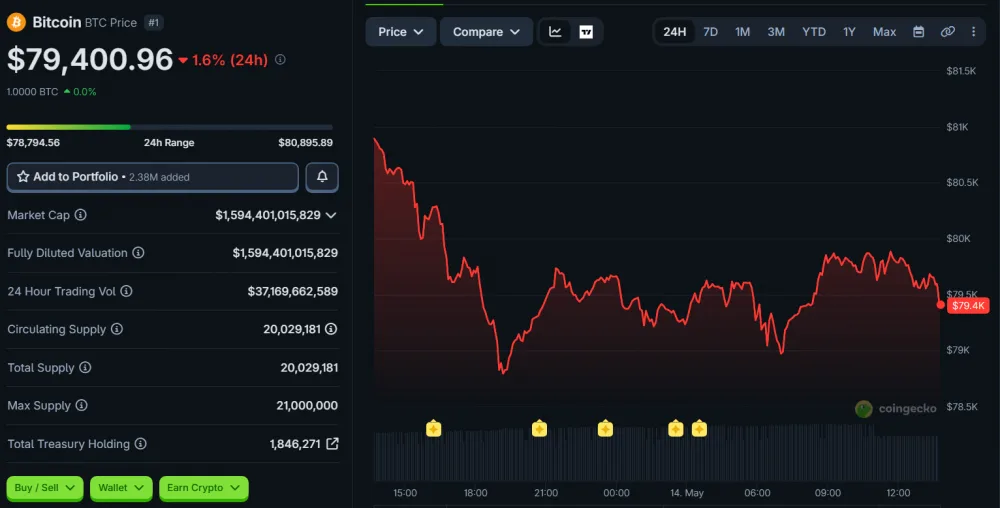
Task: Click the news marker near 00:00
Action: click(x=605, y=428)
